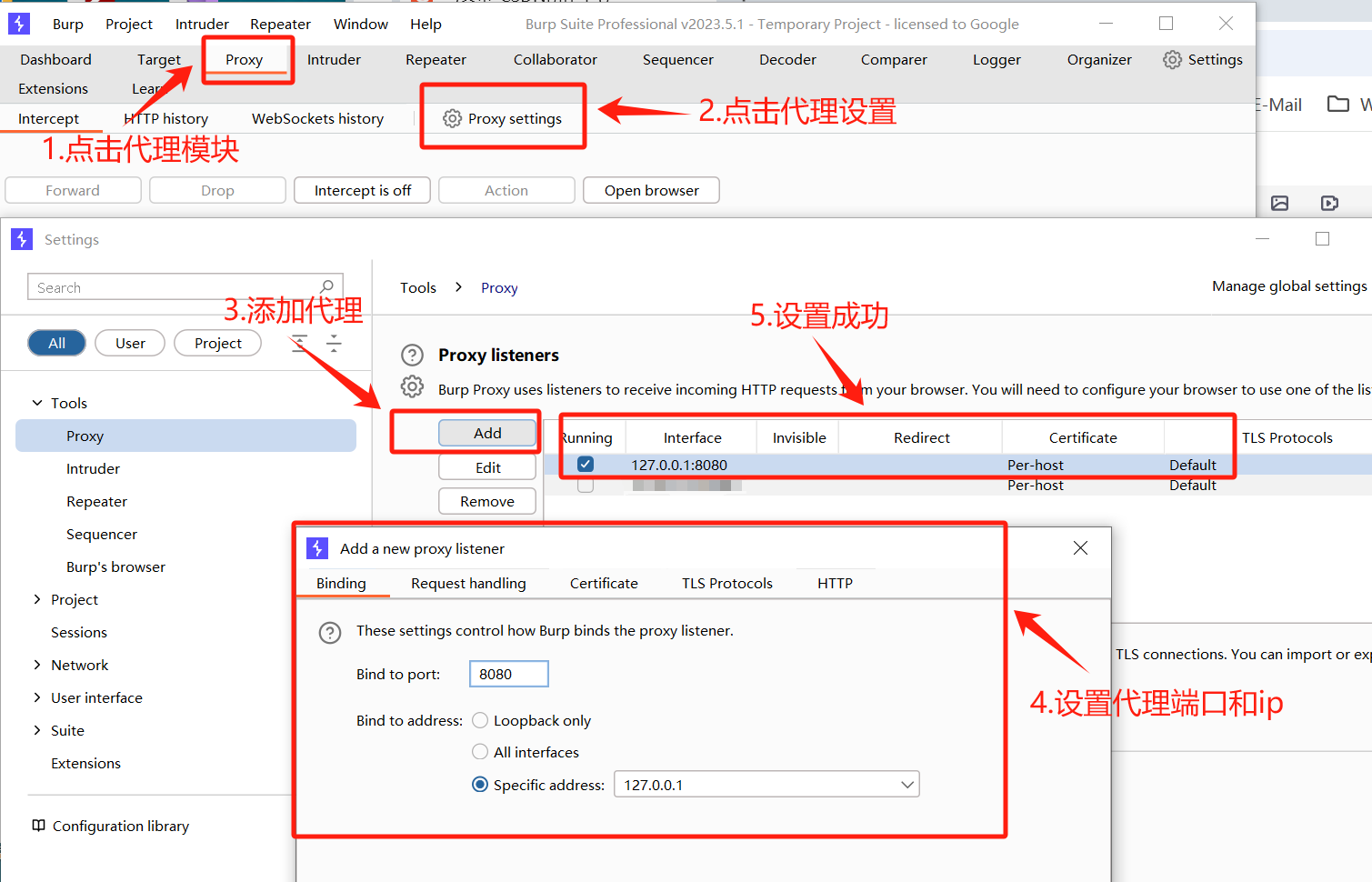Screen dimensions: 1372x882
Task: Click the Proxy settings gear icon
Action: 452,118
